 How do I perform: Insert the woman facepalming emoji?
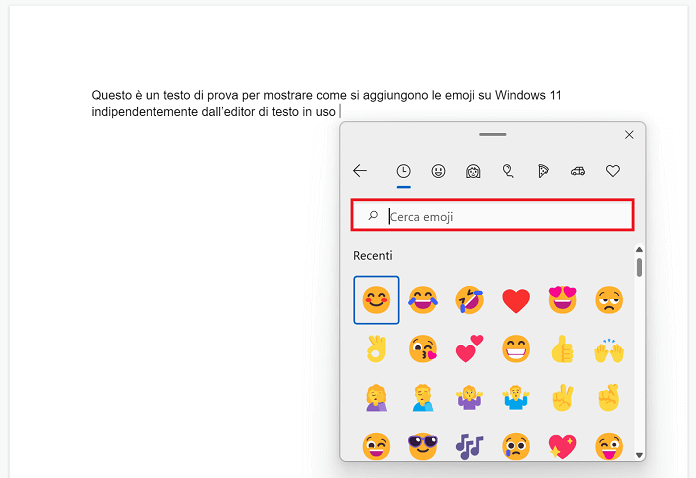(376, 398)
